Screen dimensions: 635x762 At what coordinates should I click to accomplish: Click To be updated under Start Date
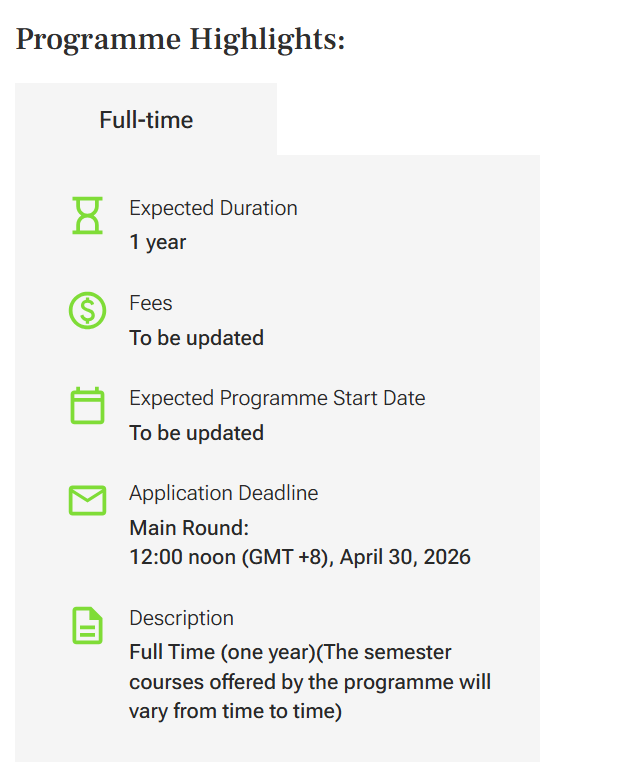(196, 433)
